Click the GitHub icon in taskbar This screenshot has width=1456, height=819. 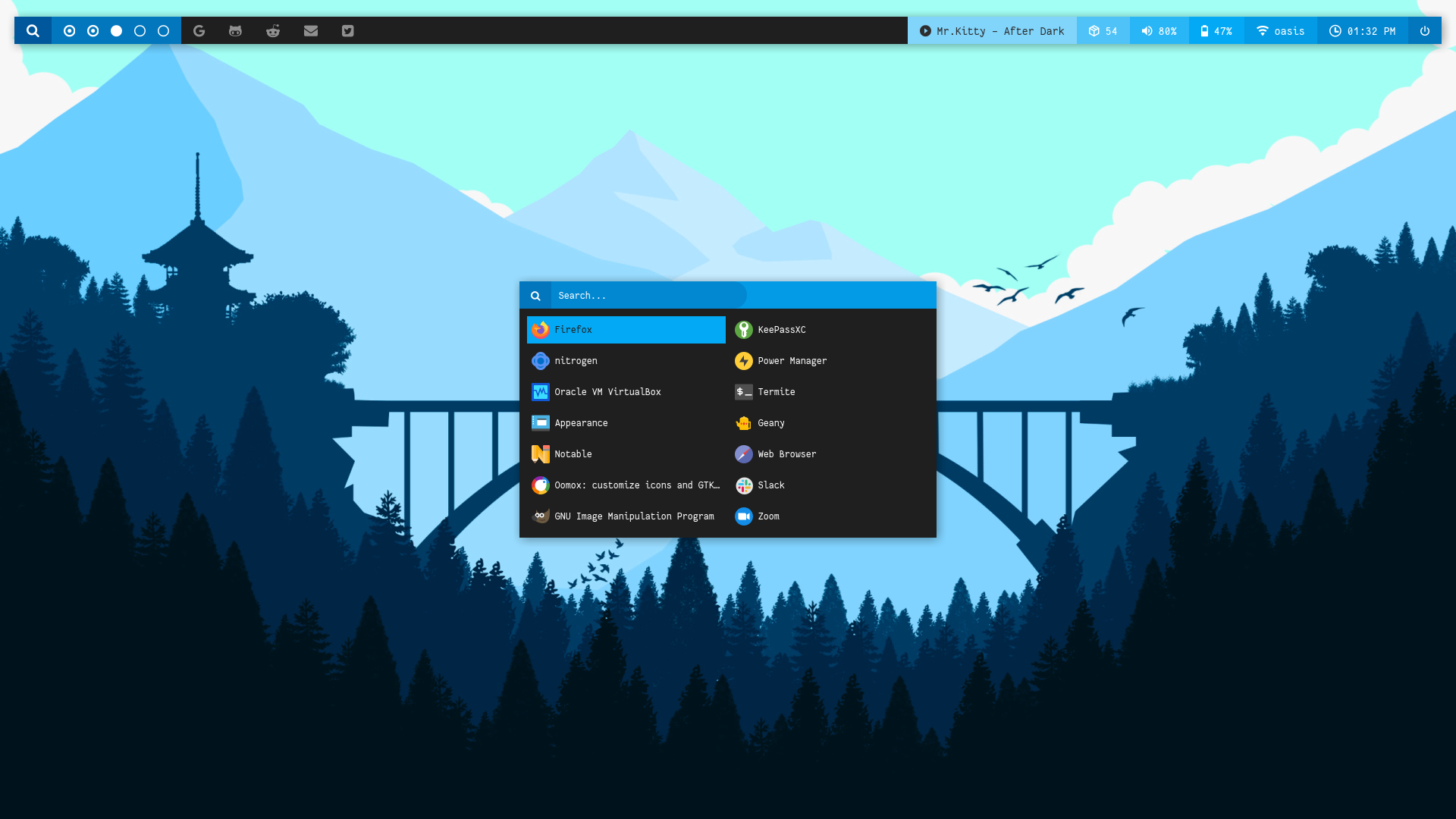(235, 31)
